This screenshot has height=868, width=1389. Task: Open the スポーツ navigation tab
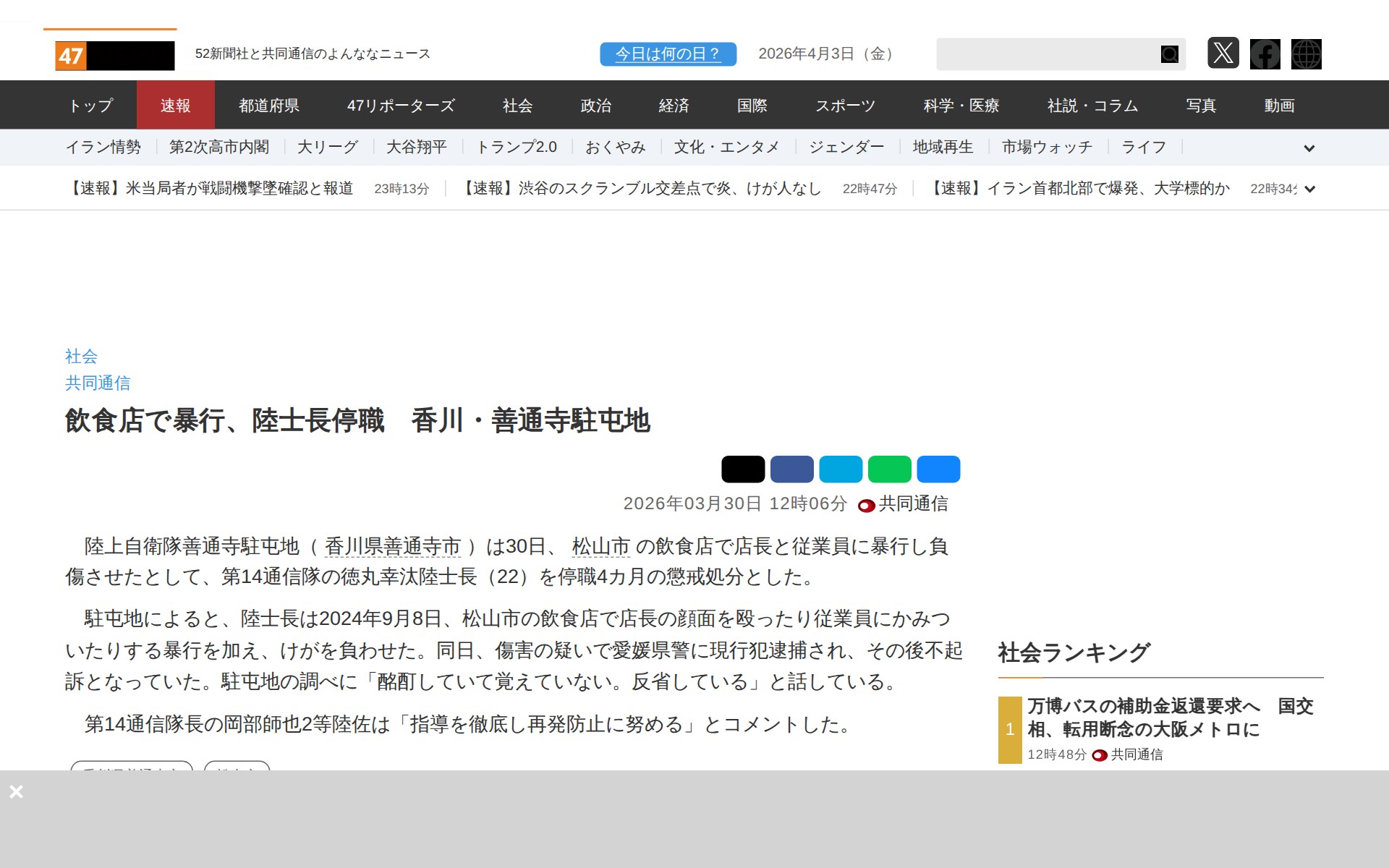point(845,106)
